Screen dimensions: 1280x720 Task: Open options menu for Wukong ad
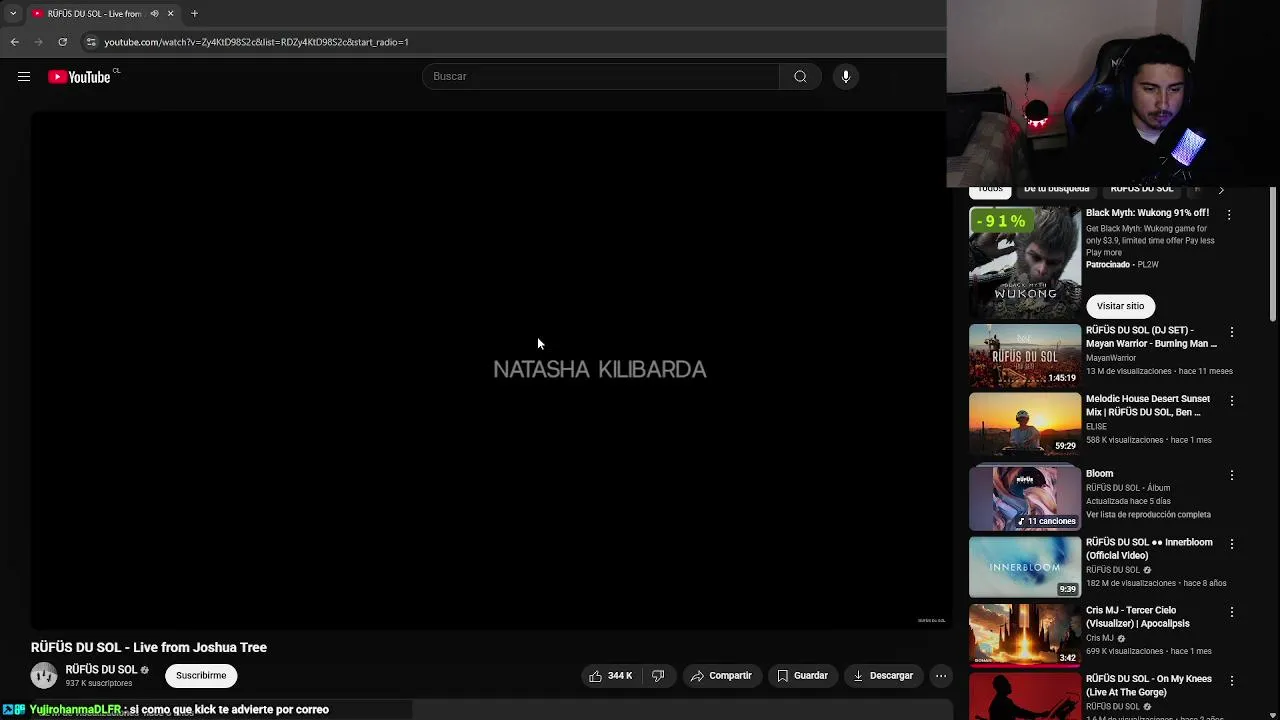tap(1229, 214)
